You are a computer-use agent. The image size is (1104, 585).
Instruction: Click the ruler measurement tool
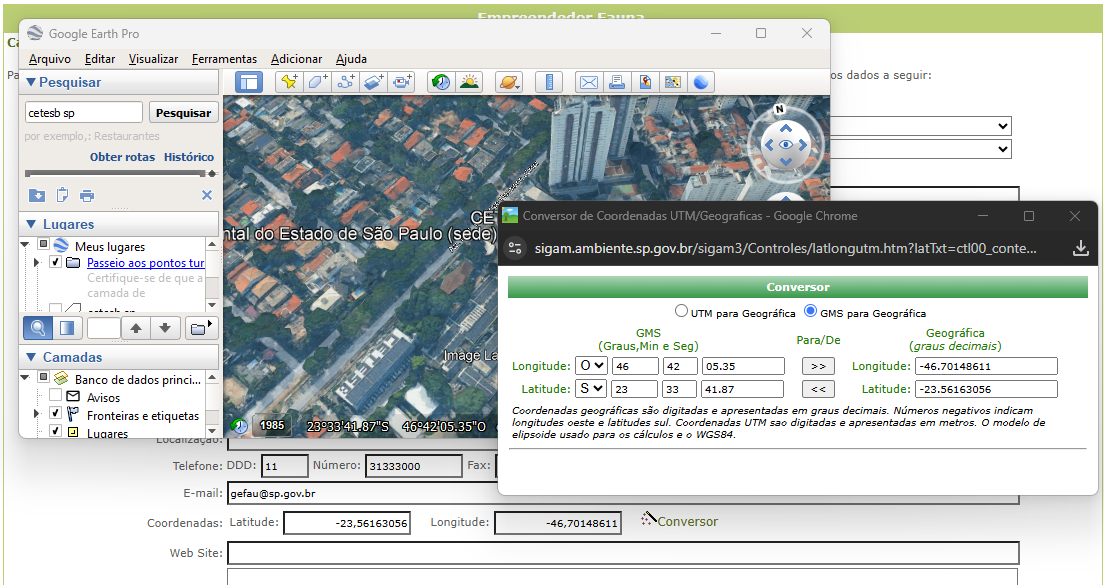click(x=548, y=82)
